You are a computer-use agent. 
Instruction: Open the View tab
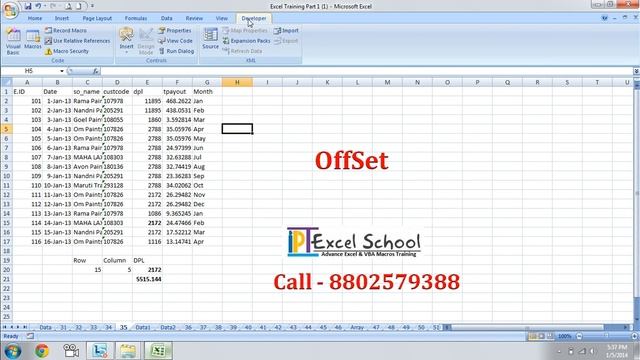coord(222,18)
